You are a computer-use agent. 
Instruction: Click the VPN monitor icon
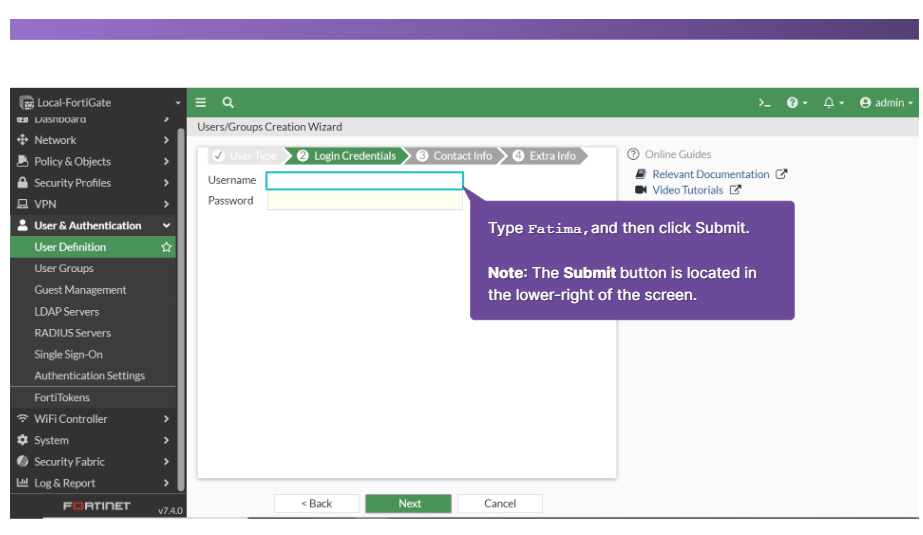(22, 204)
